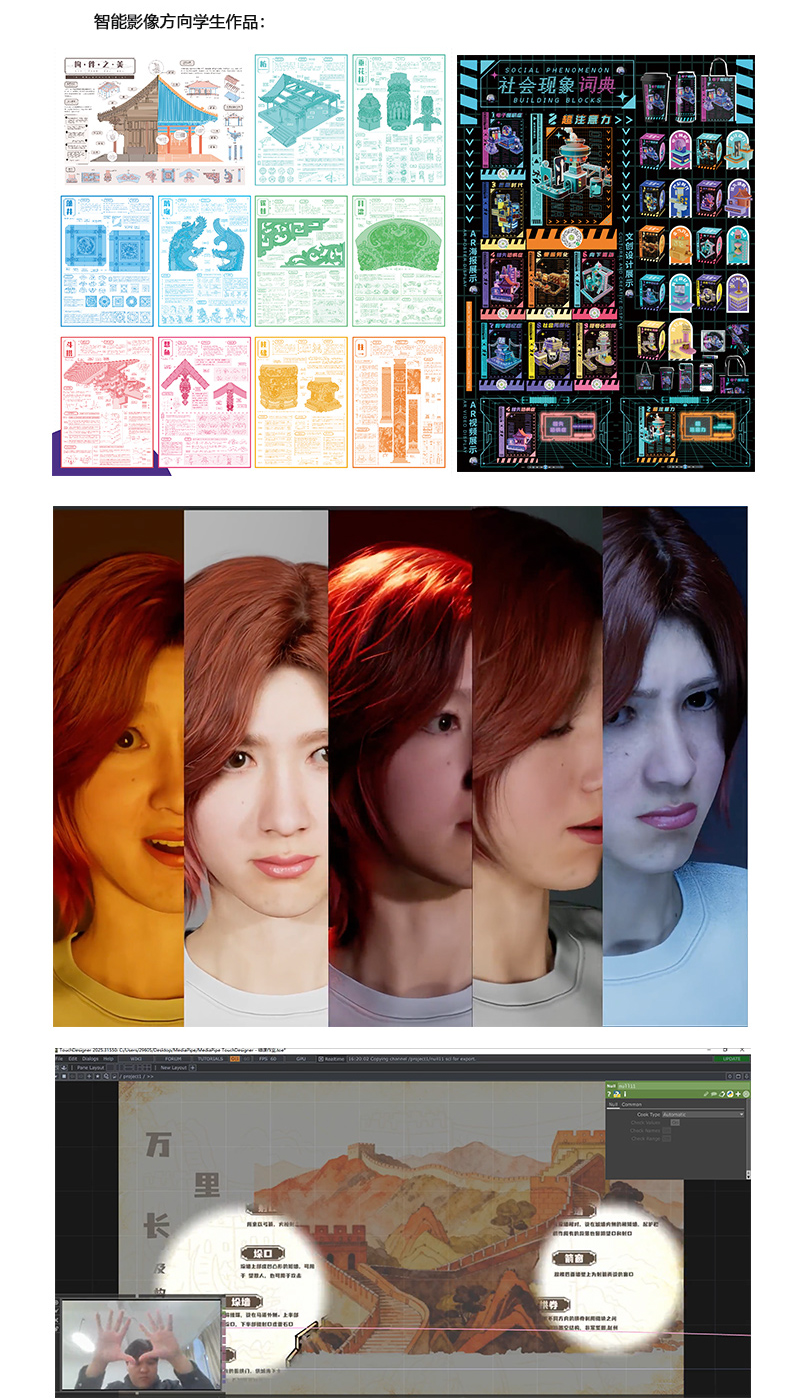Click the plus icon in parameter header

coord(737,1094)
